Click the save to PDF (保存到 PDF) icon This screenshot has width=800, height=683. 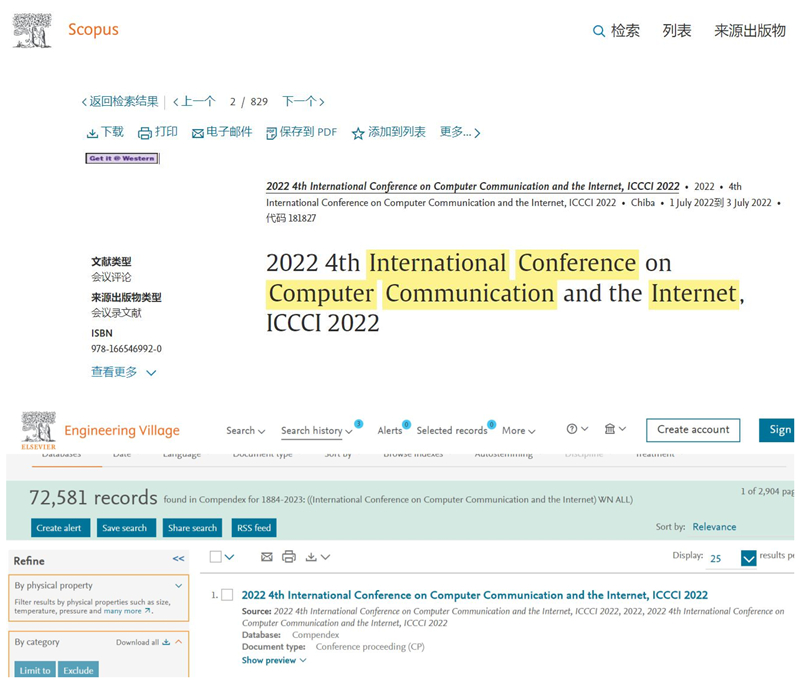[271, 133]
